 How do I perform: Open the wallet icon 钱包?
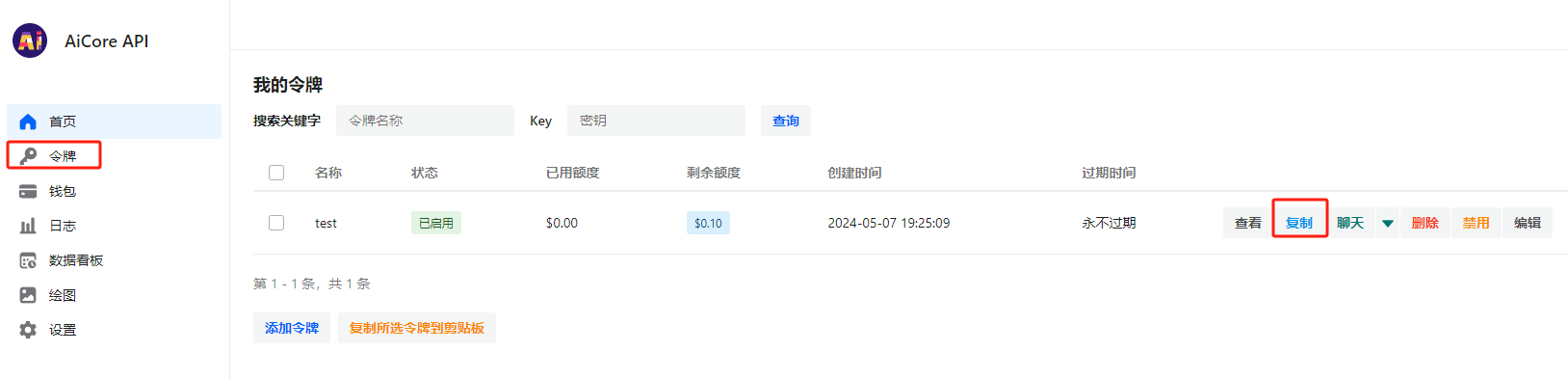click(28, 191)
